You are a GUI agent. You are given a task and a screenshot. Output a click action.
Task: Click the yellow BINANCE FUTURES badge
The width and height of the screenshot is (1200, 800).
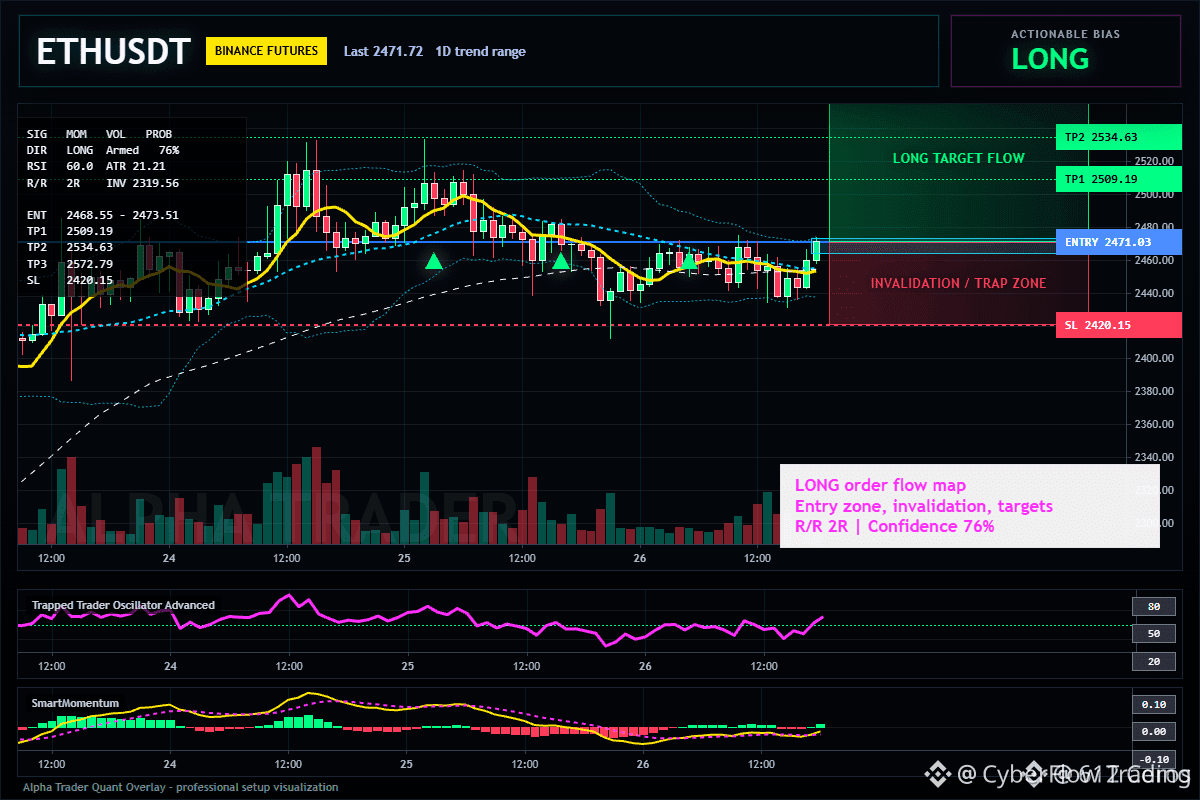click(x=267, y=51)
